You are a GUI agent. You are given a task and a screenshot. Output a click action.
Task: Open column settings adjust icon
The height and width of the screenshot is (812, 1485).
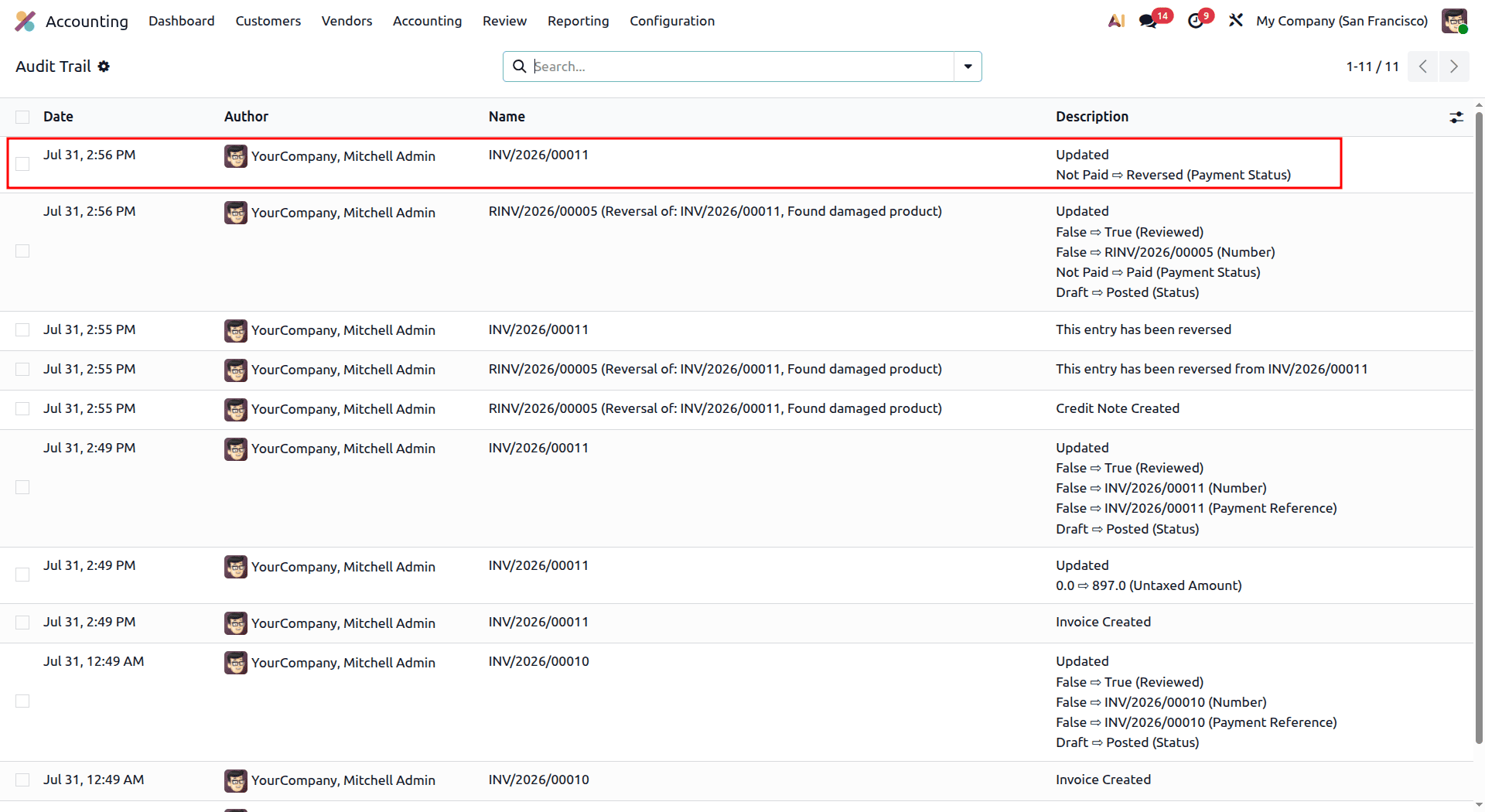pyautogui.click(x=1456, y=117)
